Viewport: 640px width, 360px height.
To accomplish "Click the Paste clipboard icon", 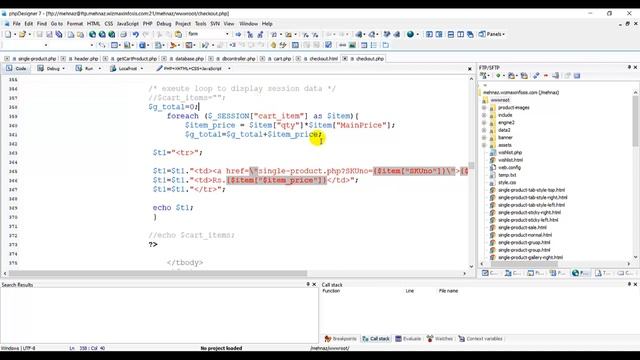I will click(178, 34).
